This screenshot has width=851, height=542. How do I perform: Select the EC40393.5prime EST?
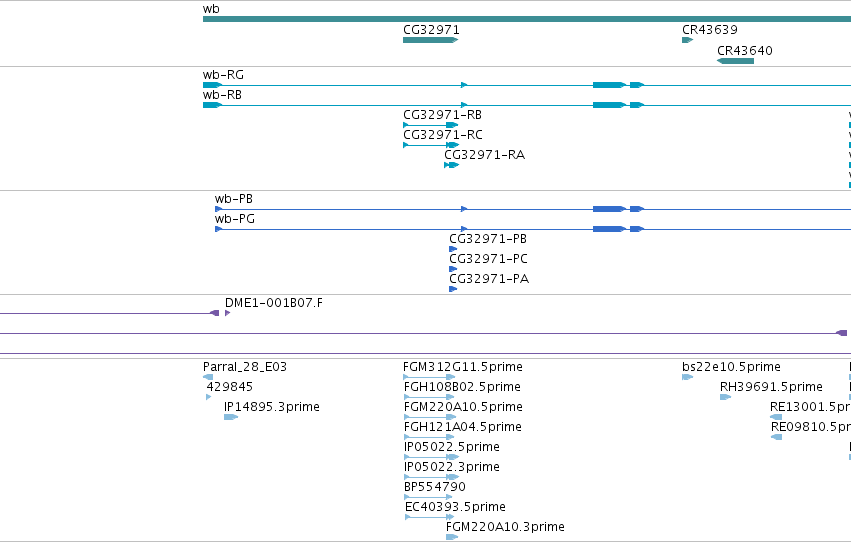[x=430, y=517]
